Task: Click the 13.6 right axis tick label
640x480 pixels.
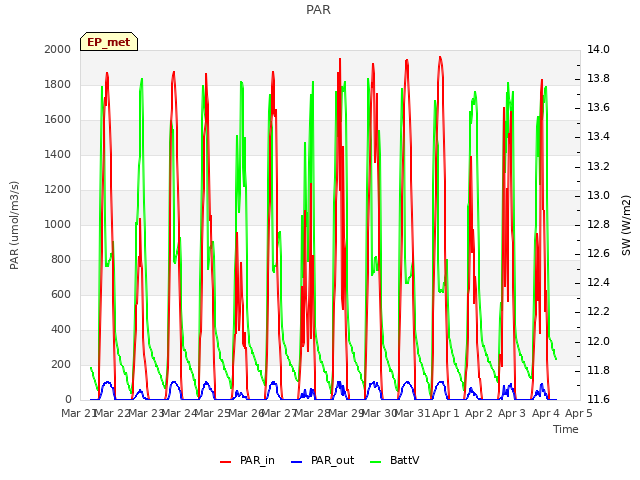Action: (x=598, y=108)
